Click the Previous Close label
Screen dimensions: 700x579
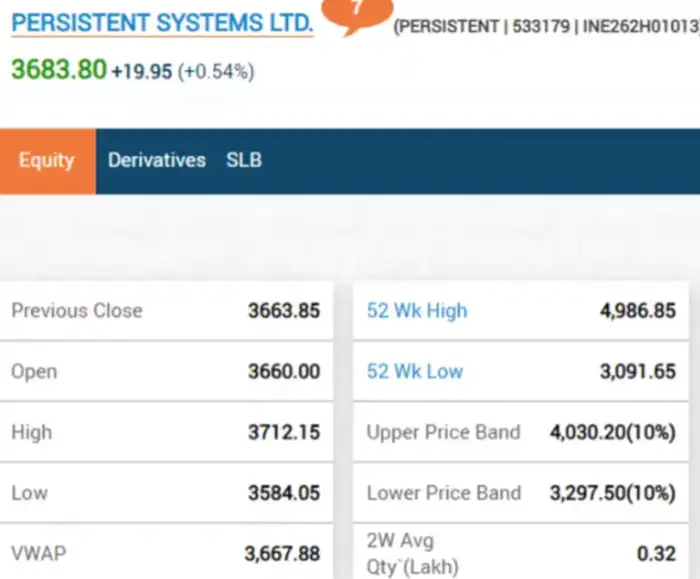77,310
